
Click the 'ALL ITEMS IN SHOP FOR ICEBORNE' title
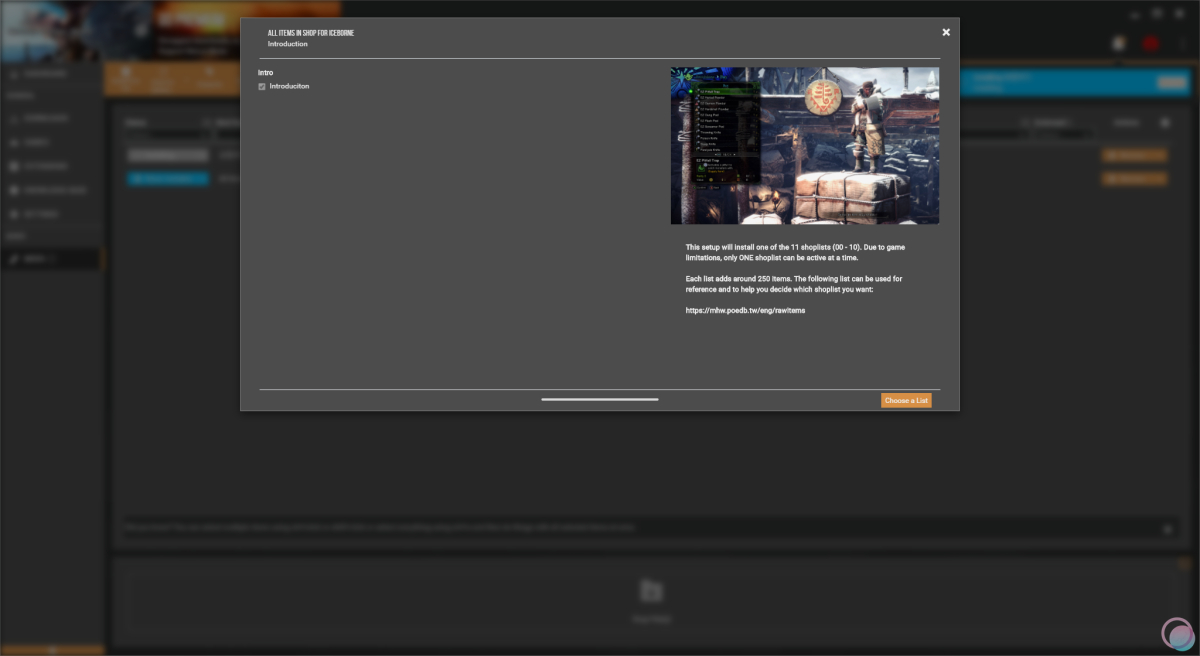311,33
